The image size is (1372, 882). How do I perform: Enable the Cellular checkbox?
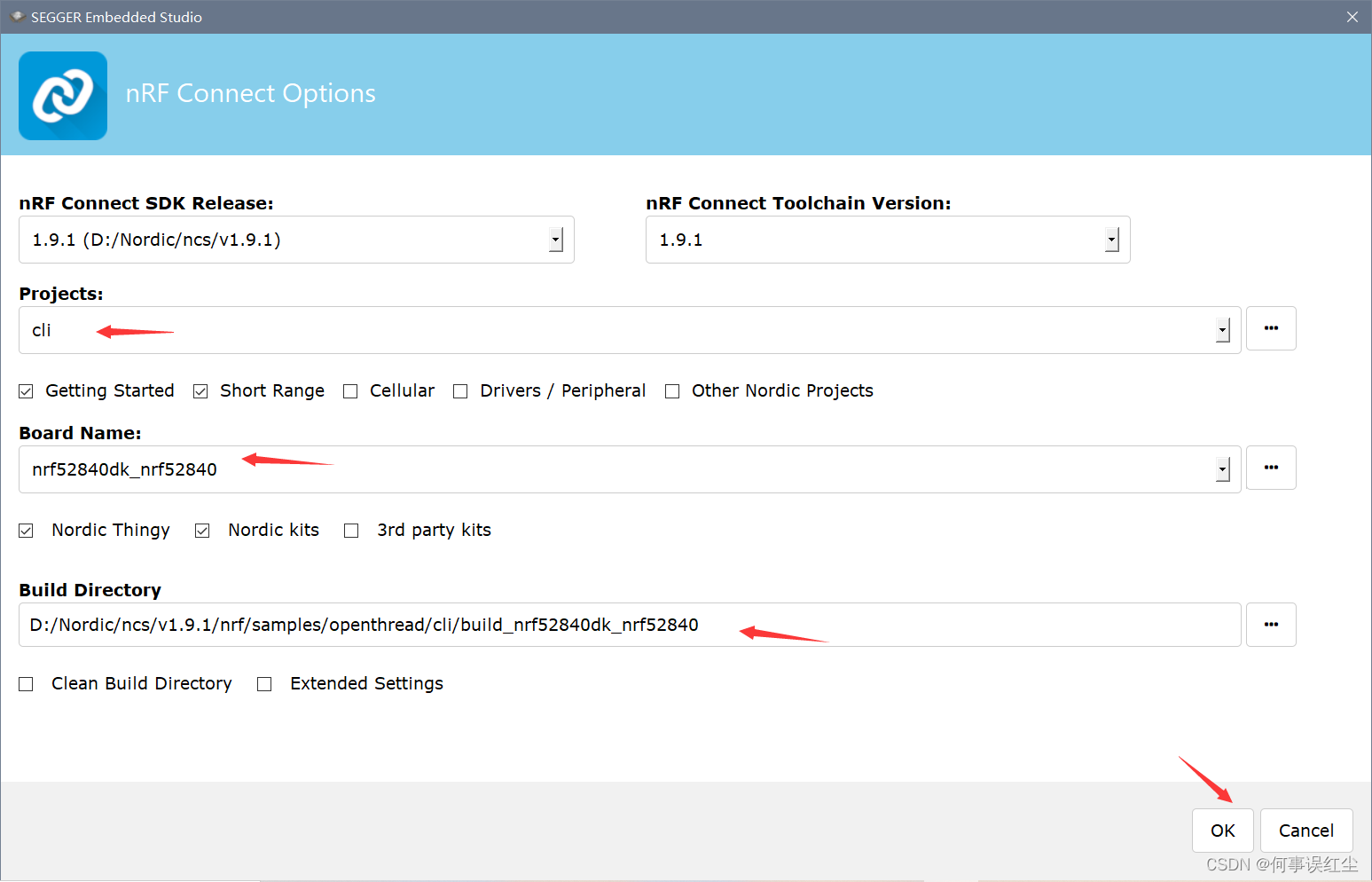point(350,391)
